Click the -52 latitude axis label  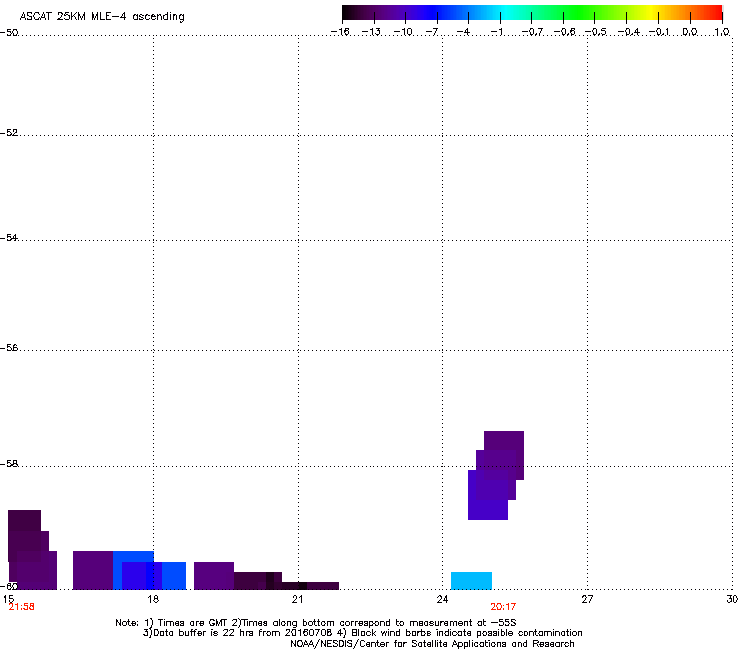[x=9, y=133]
